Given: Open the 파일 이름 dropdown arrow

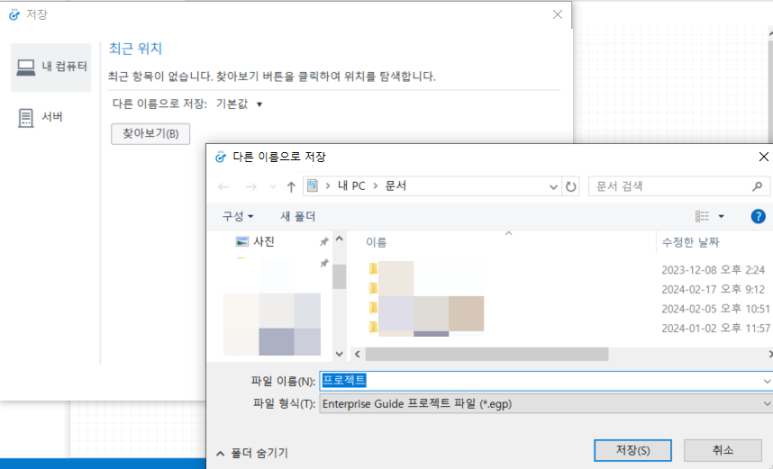Looking at the screenshot, I should click(767, 381).
